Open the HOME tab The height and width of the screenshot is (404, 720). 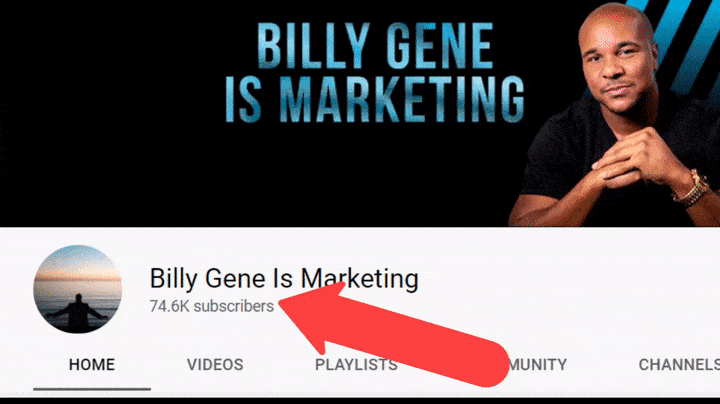coord(92,365)
